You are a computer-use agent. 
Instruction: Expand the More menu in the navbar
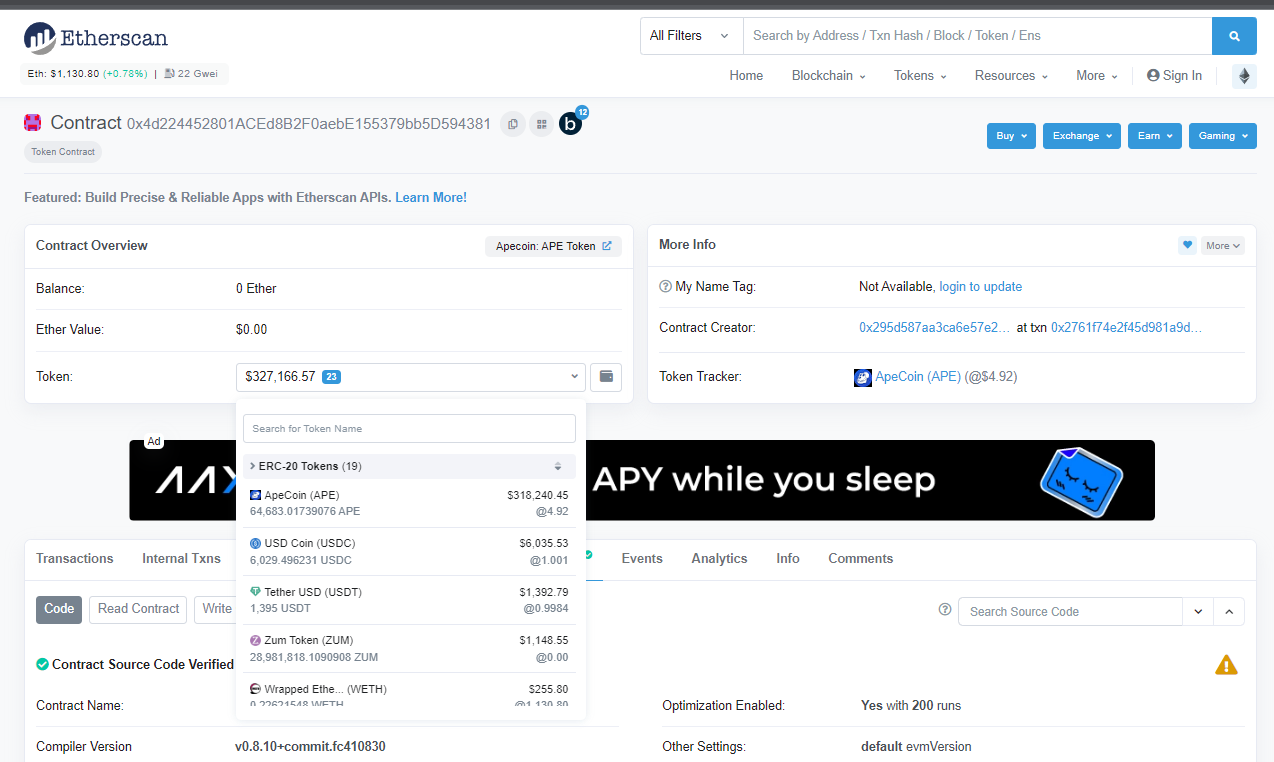coord(1097,76)
